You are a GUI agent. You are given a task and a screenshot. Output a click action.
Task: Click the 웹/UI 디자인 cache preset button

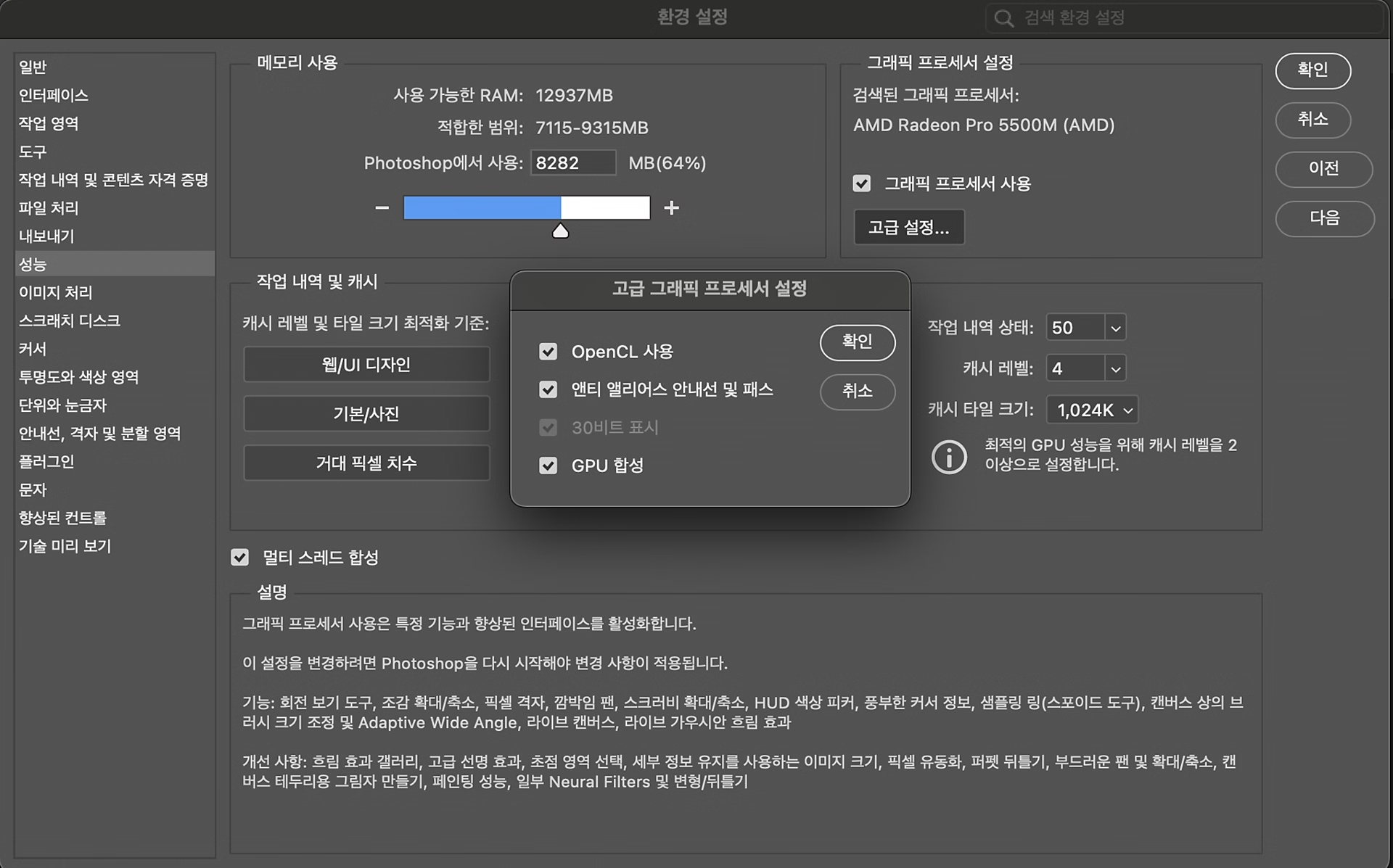tap(366, 364)
